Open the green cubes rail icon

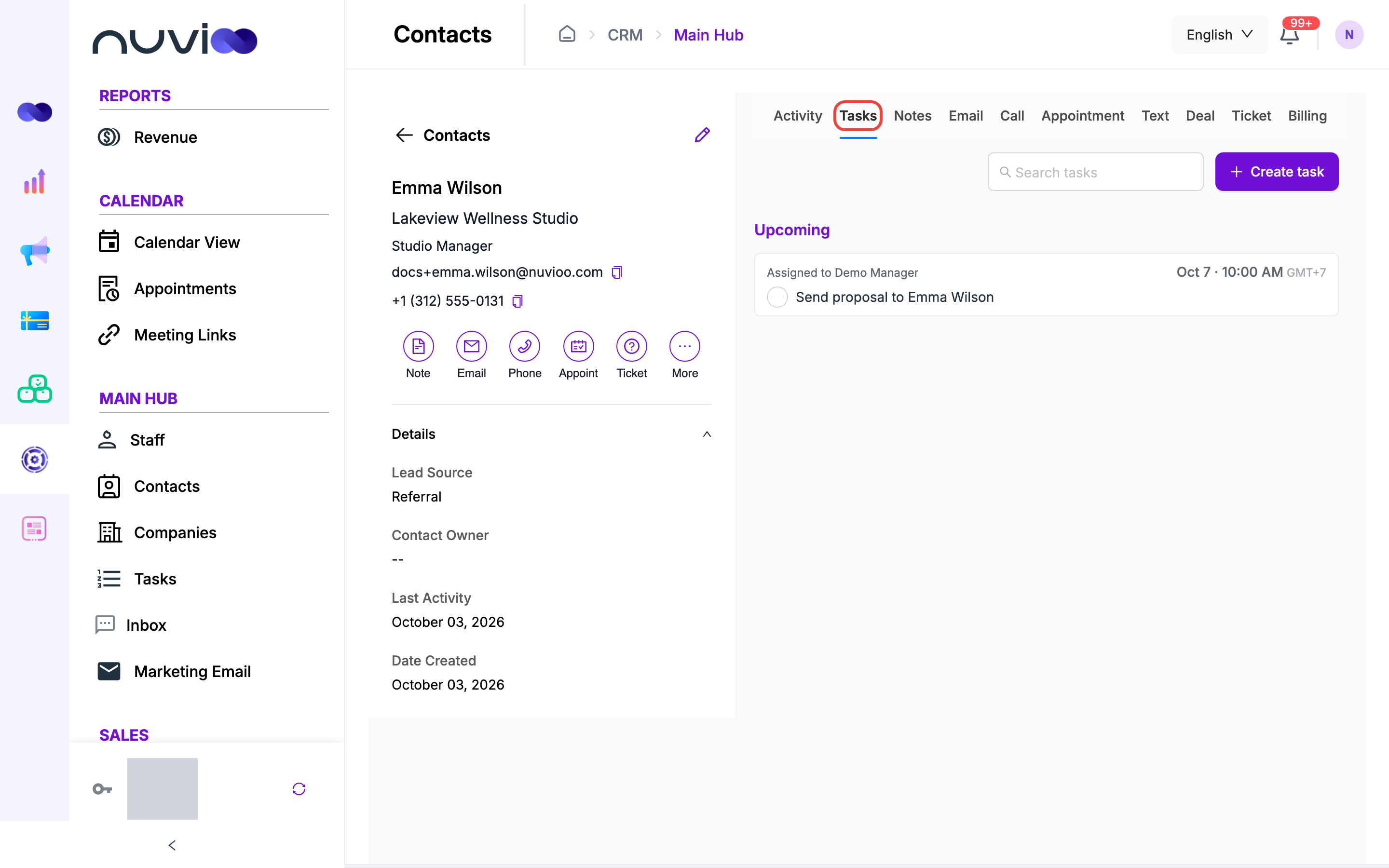[34, 389]
